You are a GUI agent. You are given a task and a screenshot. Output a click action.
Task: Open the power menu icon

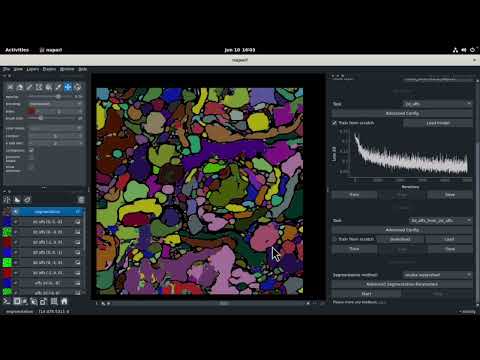click(x=472, y=50)
